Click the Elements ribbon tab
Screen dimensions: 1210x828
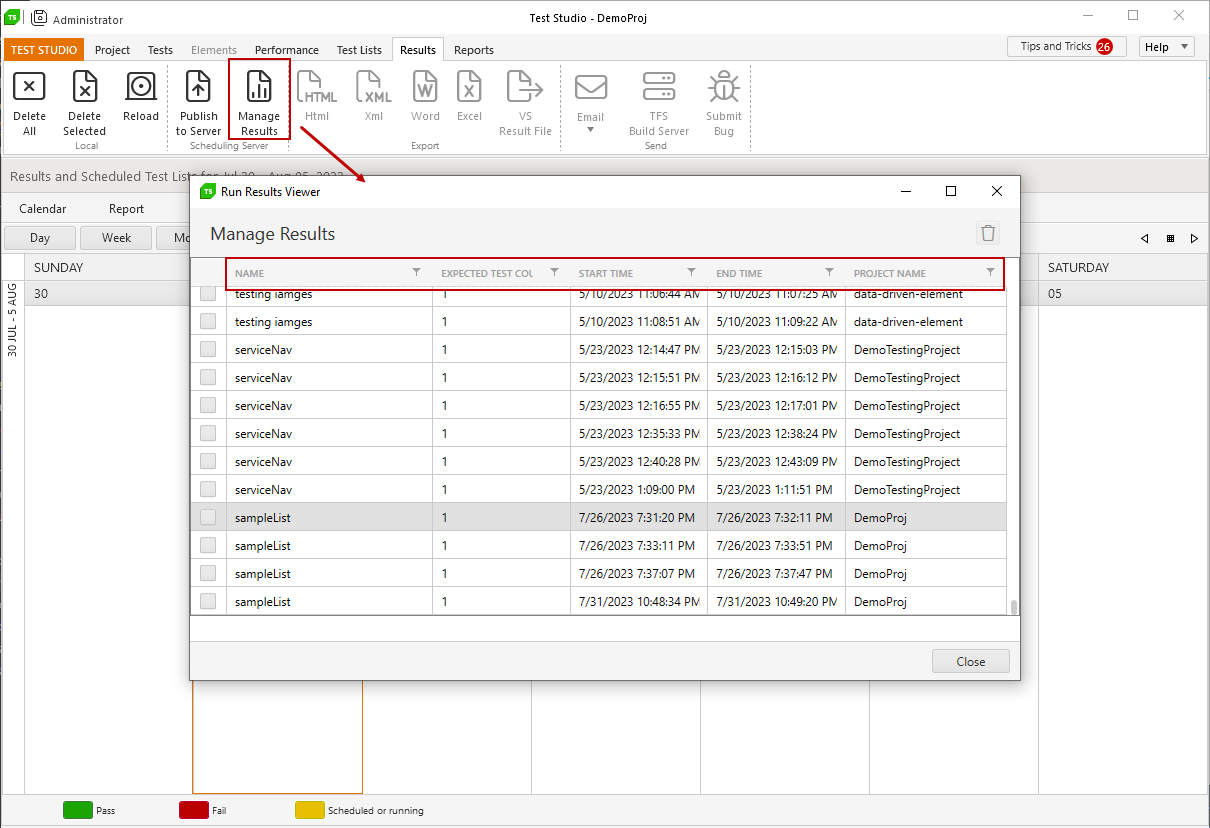click(x=214, y=50)
